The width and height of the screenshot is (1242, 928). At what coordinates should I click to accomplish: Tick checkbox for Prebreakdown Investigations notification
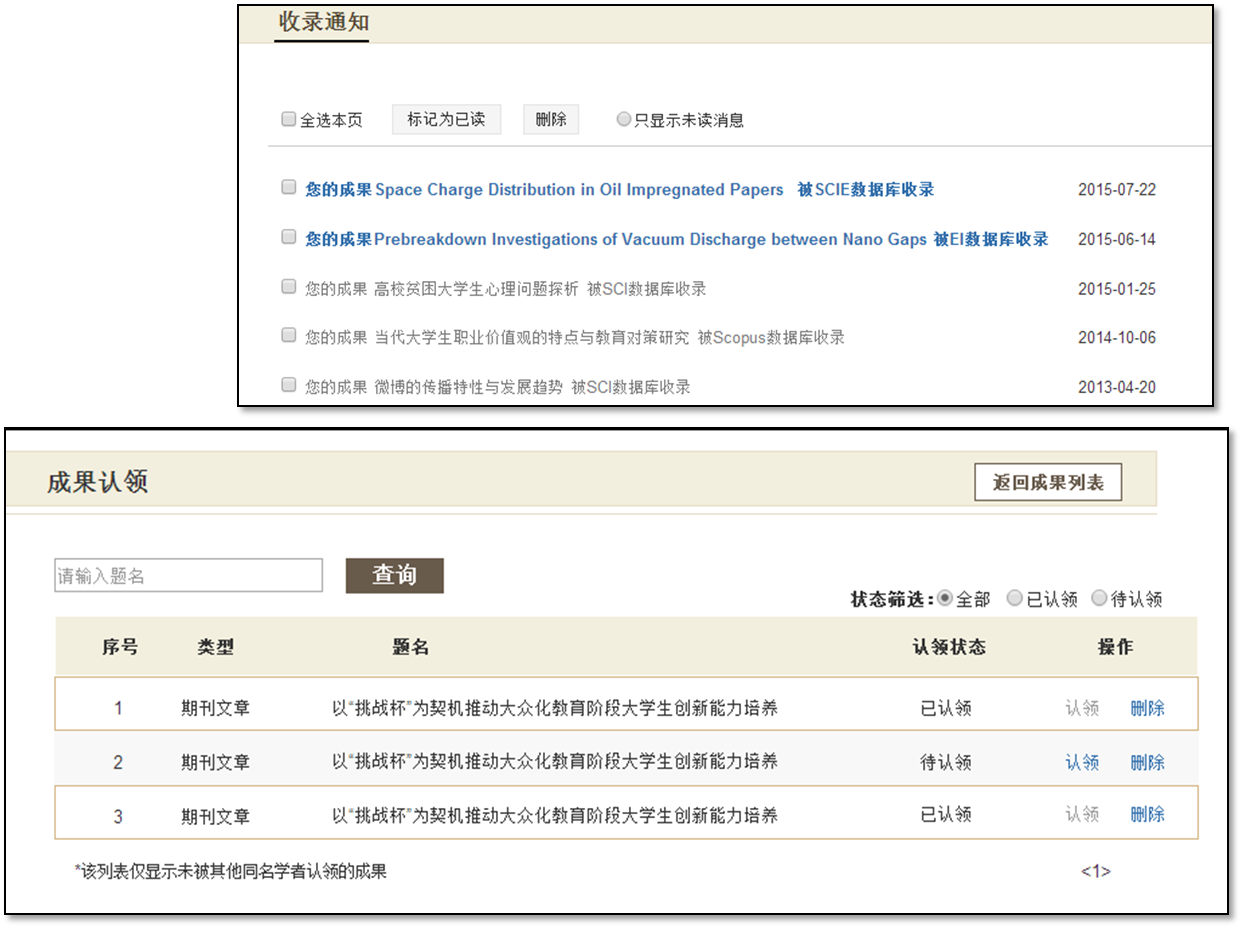click(x=288, y=237)
